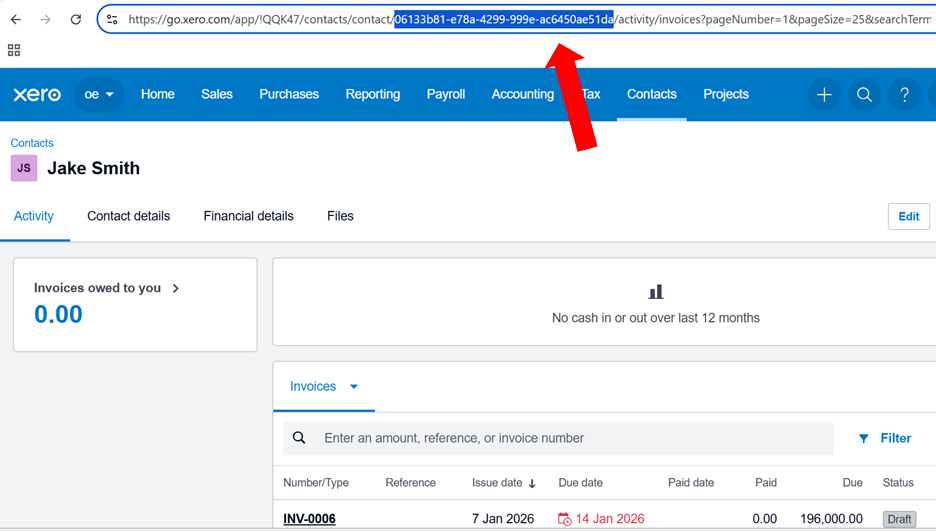This screenshot has height=532, width=936.
Task: Click the invoice search input field
Action: pos(570,438)
